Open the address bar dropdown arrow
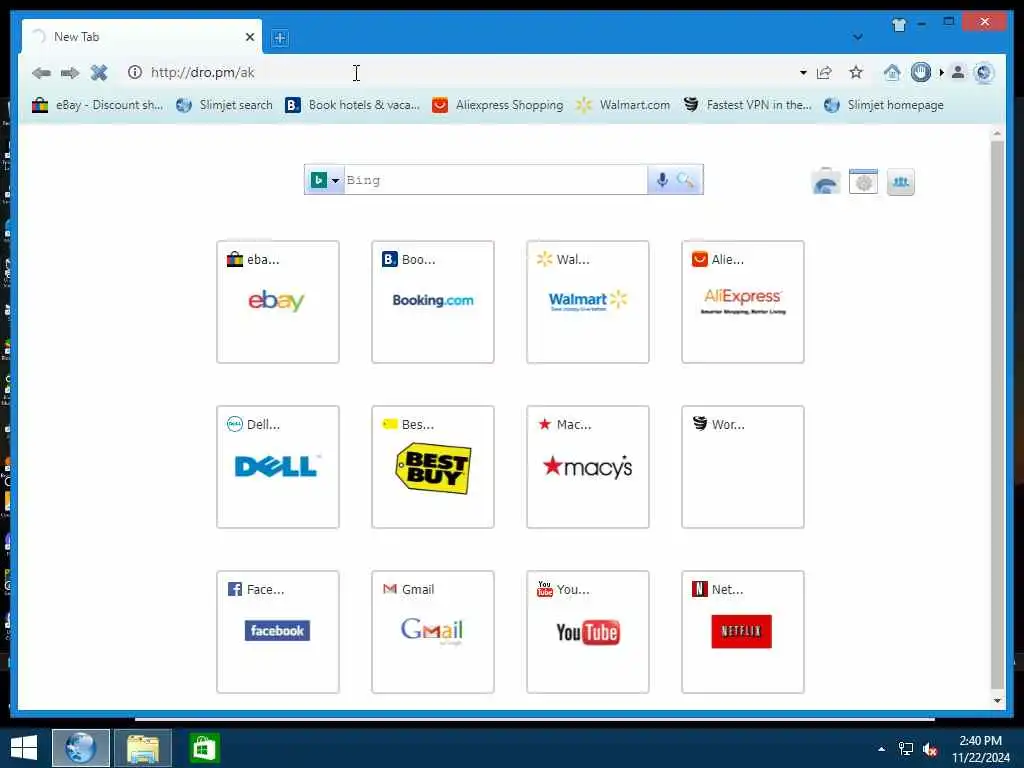The height and width of the screenshot is (768, 1024). [803, 72]
